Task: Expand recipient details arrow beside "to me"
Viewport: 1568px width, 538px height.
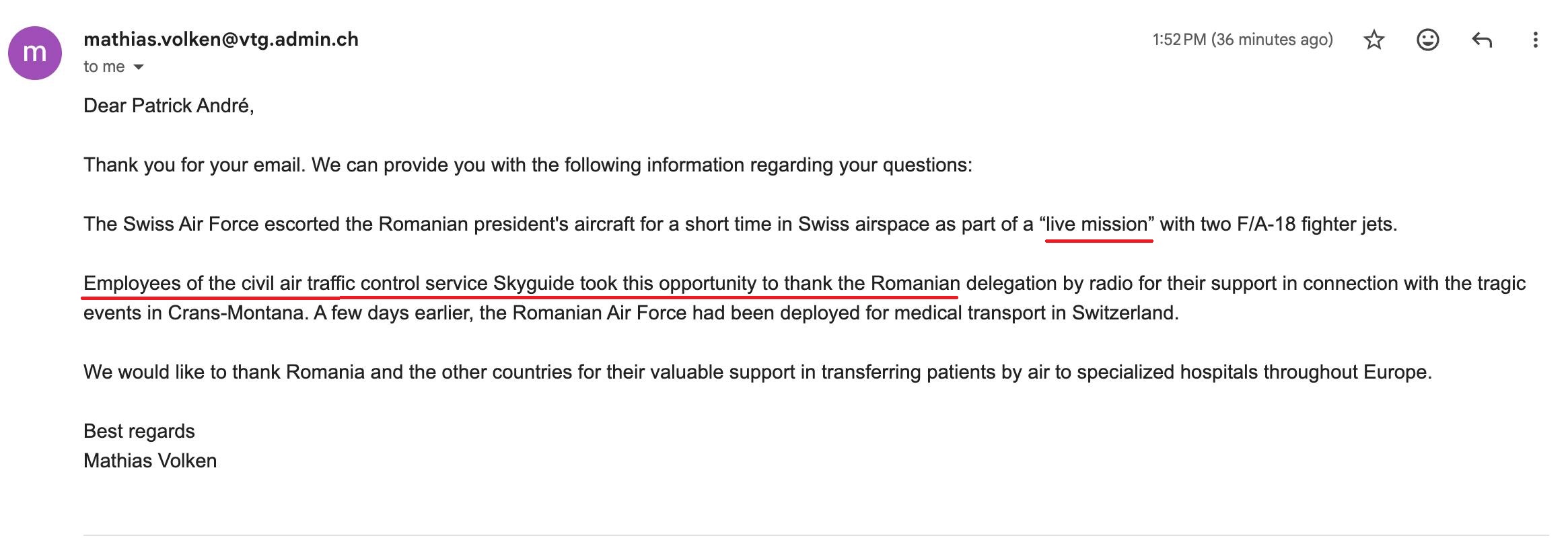Action: 139,67
